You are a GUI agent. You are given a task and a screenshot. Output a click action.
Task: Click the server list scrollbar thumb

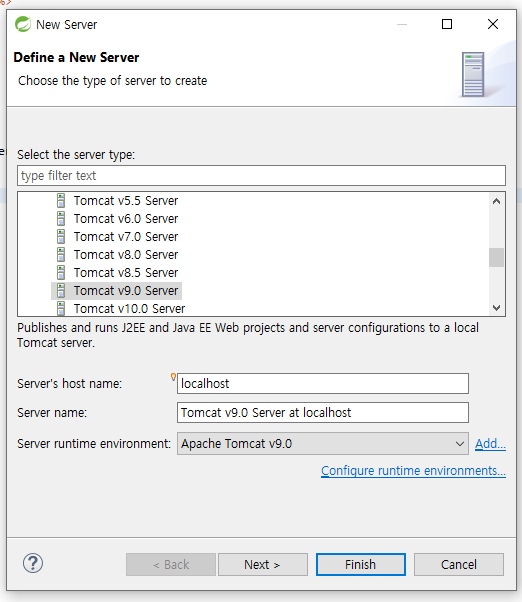pos(496,257)
